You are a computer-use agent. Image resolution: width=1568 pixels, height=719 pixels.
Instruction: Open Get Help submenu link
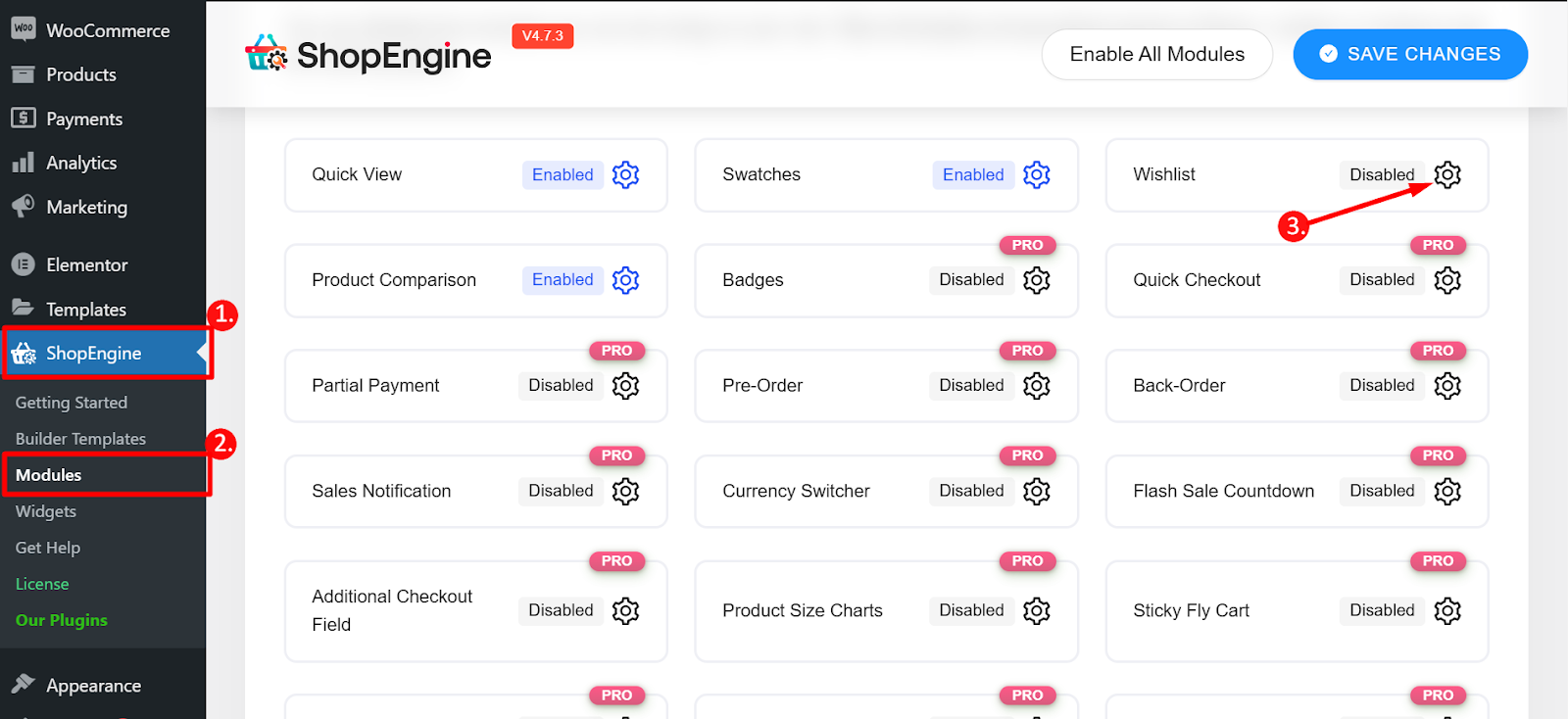(x=48, y=548)
